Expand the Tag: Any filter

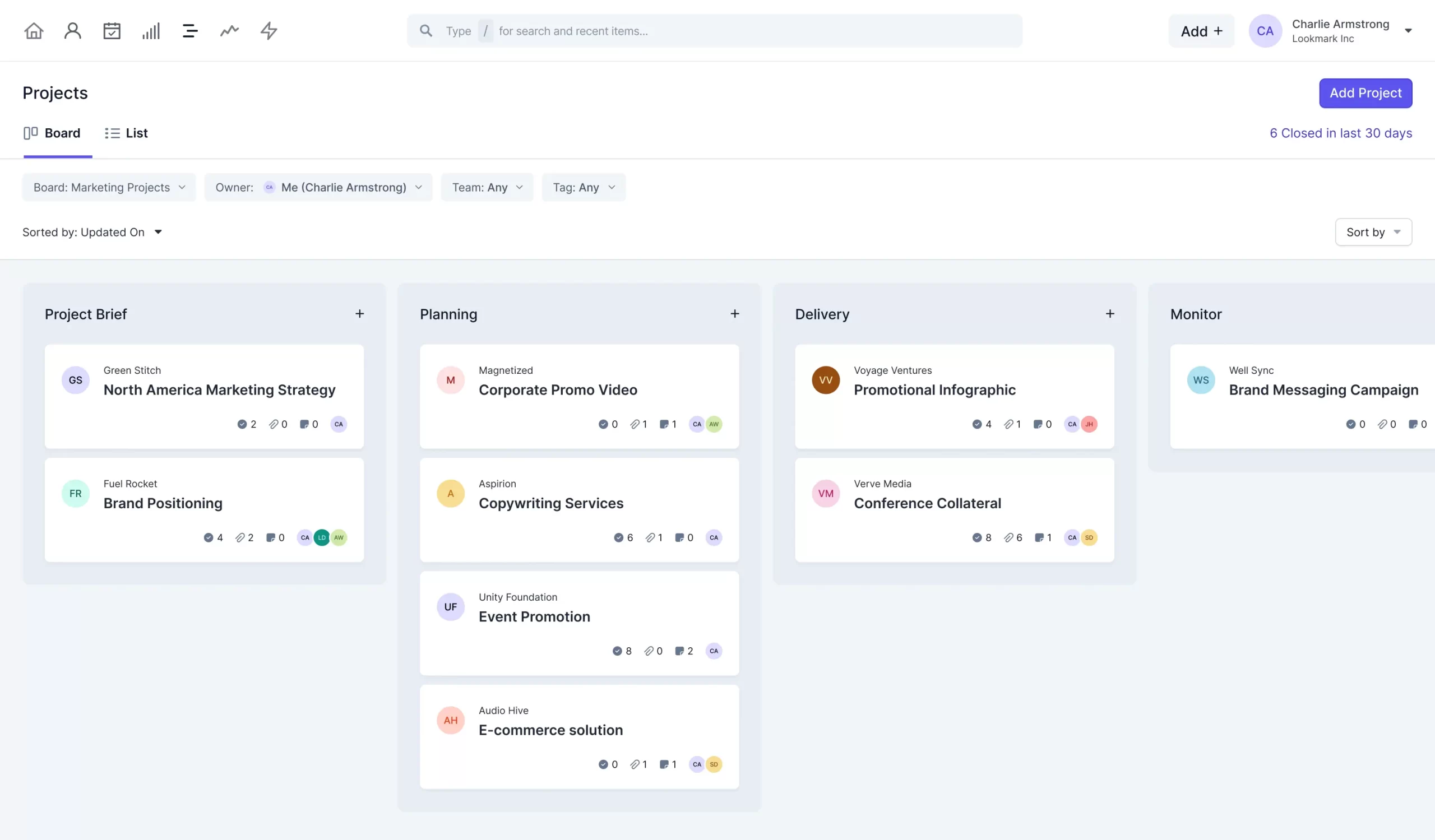(x=584, y=187)
